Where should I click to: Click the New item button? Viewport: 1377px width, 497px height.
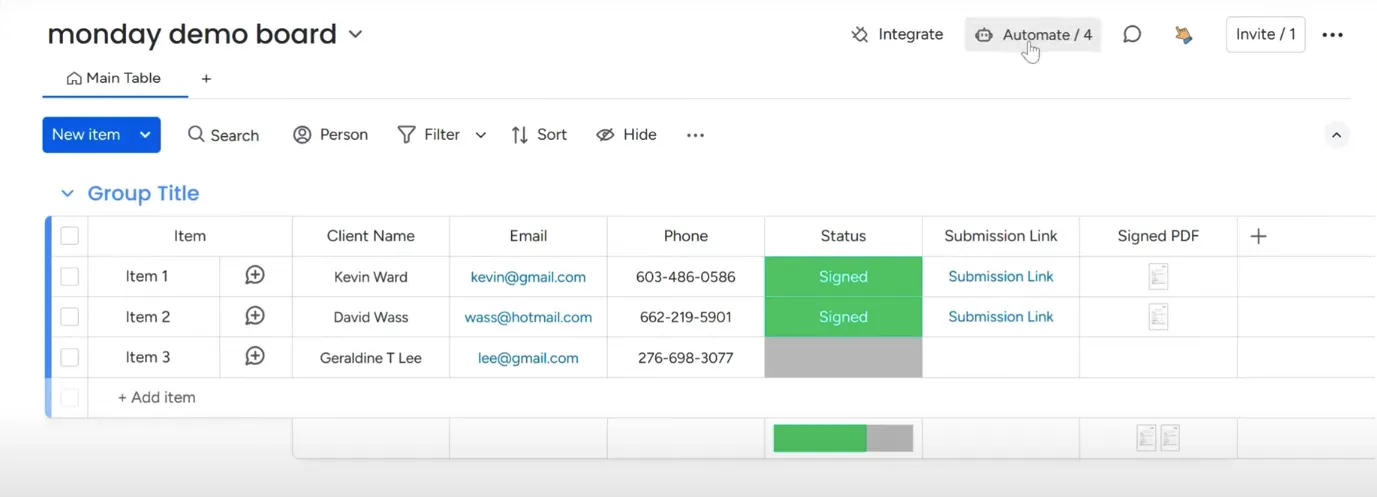(x=86, y=135)
